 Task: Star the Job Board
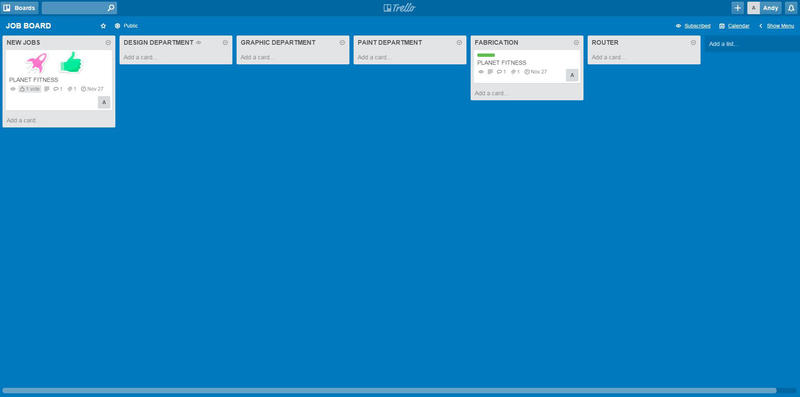click(x=104, y=26)
